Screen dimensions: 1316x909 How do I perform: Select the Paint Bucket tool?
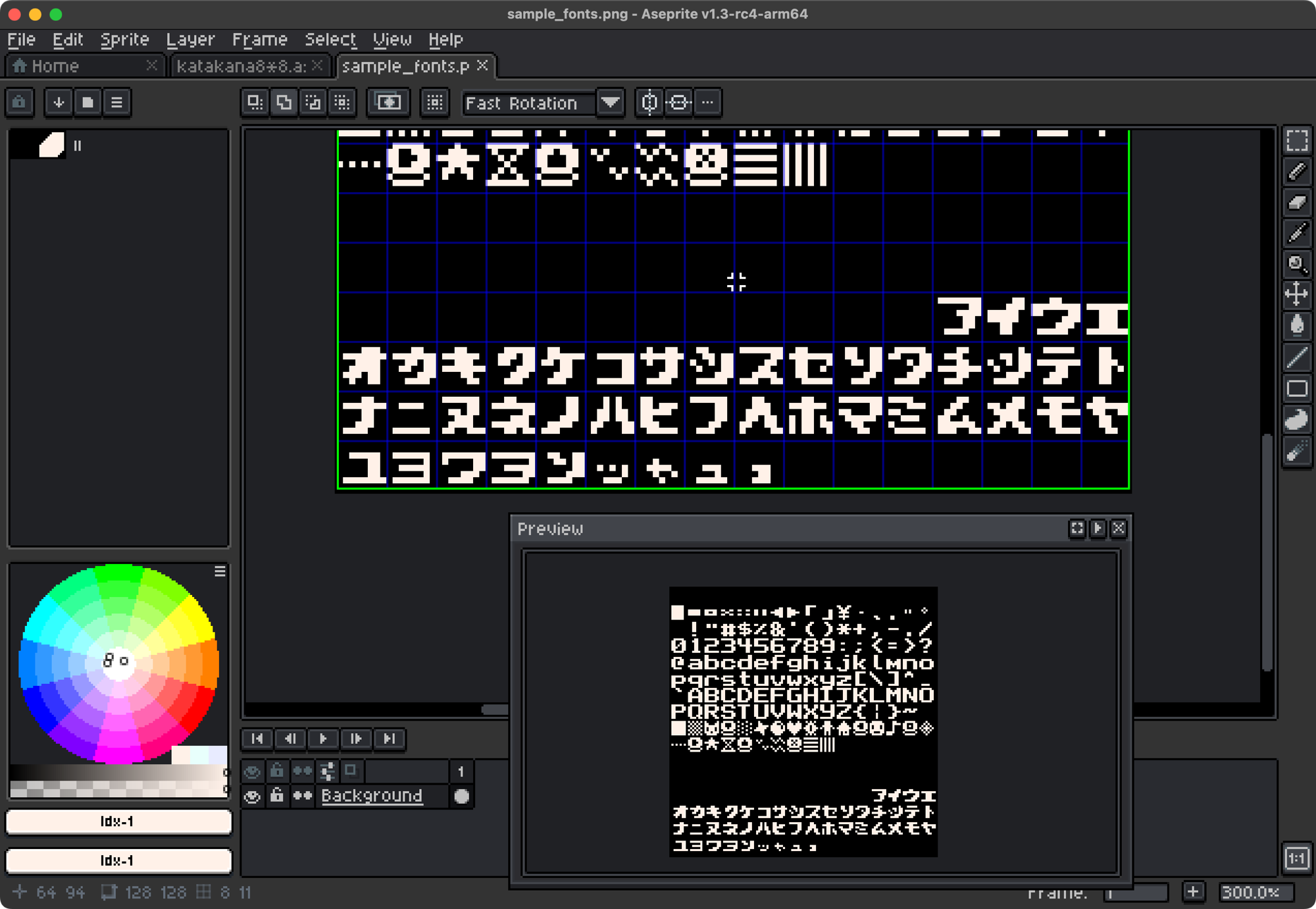(x=1296, y=326)
